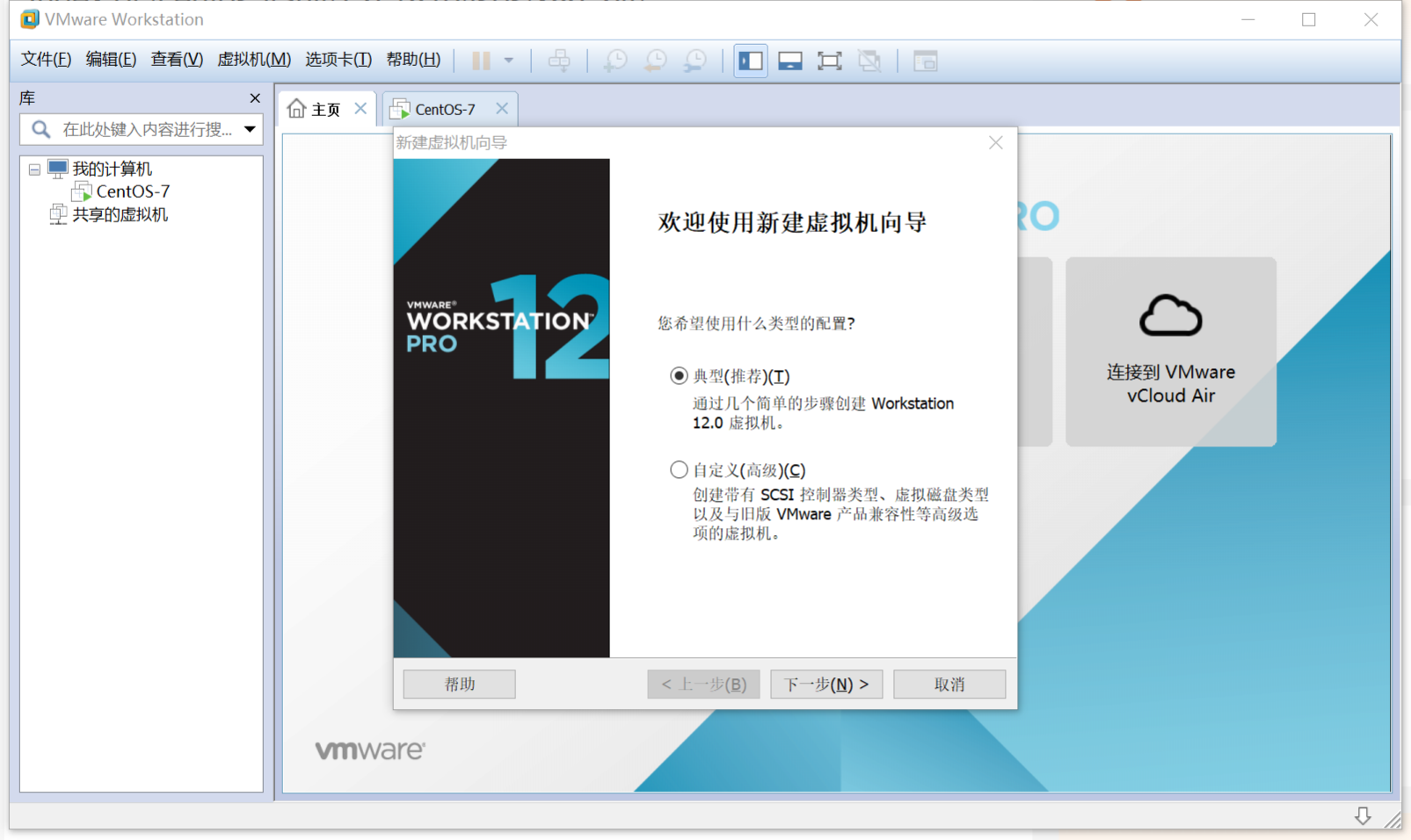Click the pause virtual machine toolbar icon
1411x840 pixels.
(x=481, y=61)
